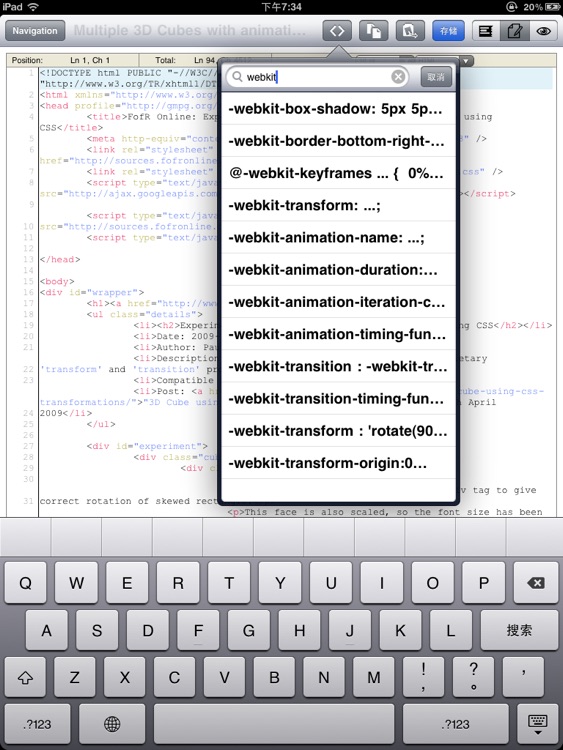Tap the blue save button
Screen dimensions: 563x750
[448, 31]
